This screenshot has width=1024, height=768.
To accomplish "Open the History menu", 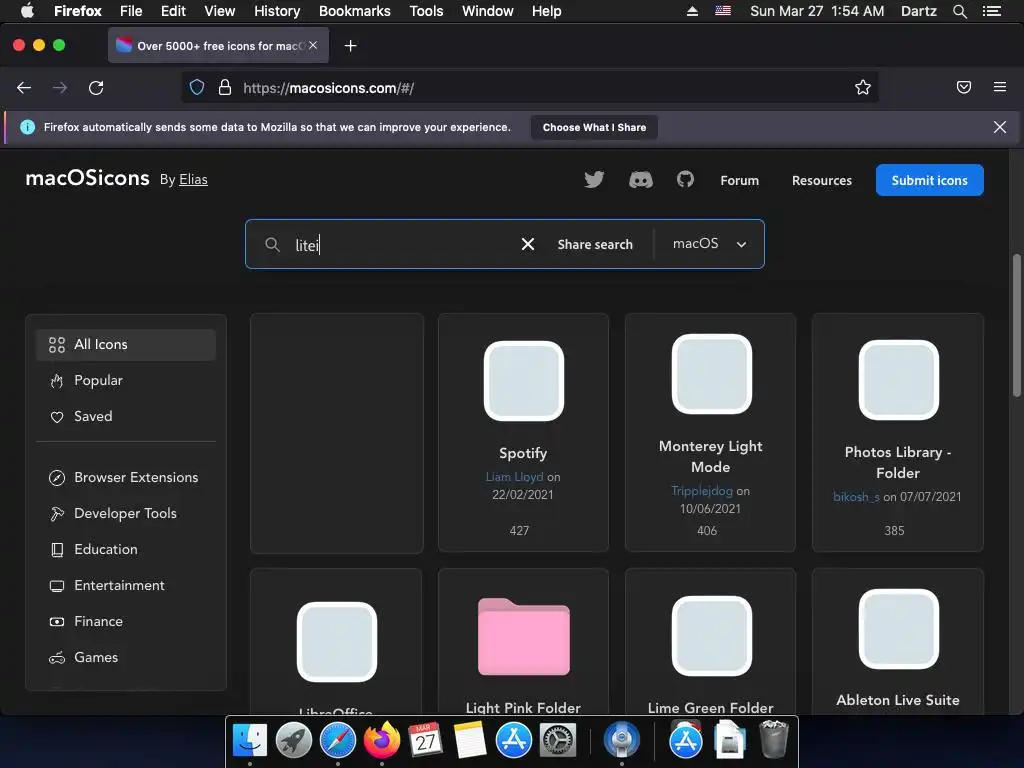I will 277,11.
